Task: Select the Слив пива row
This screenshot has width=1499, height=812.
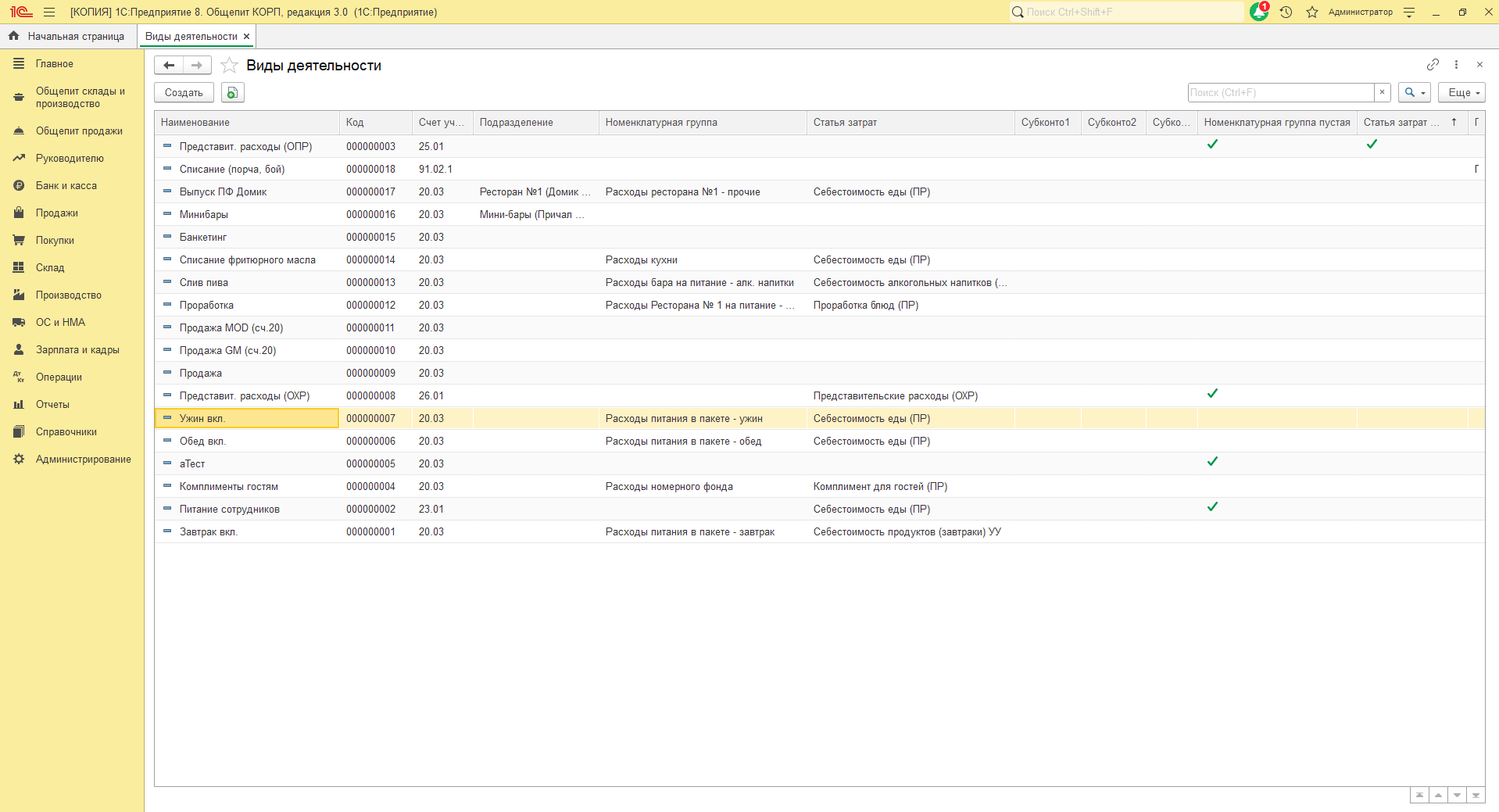Action: point(819,282)
